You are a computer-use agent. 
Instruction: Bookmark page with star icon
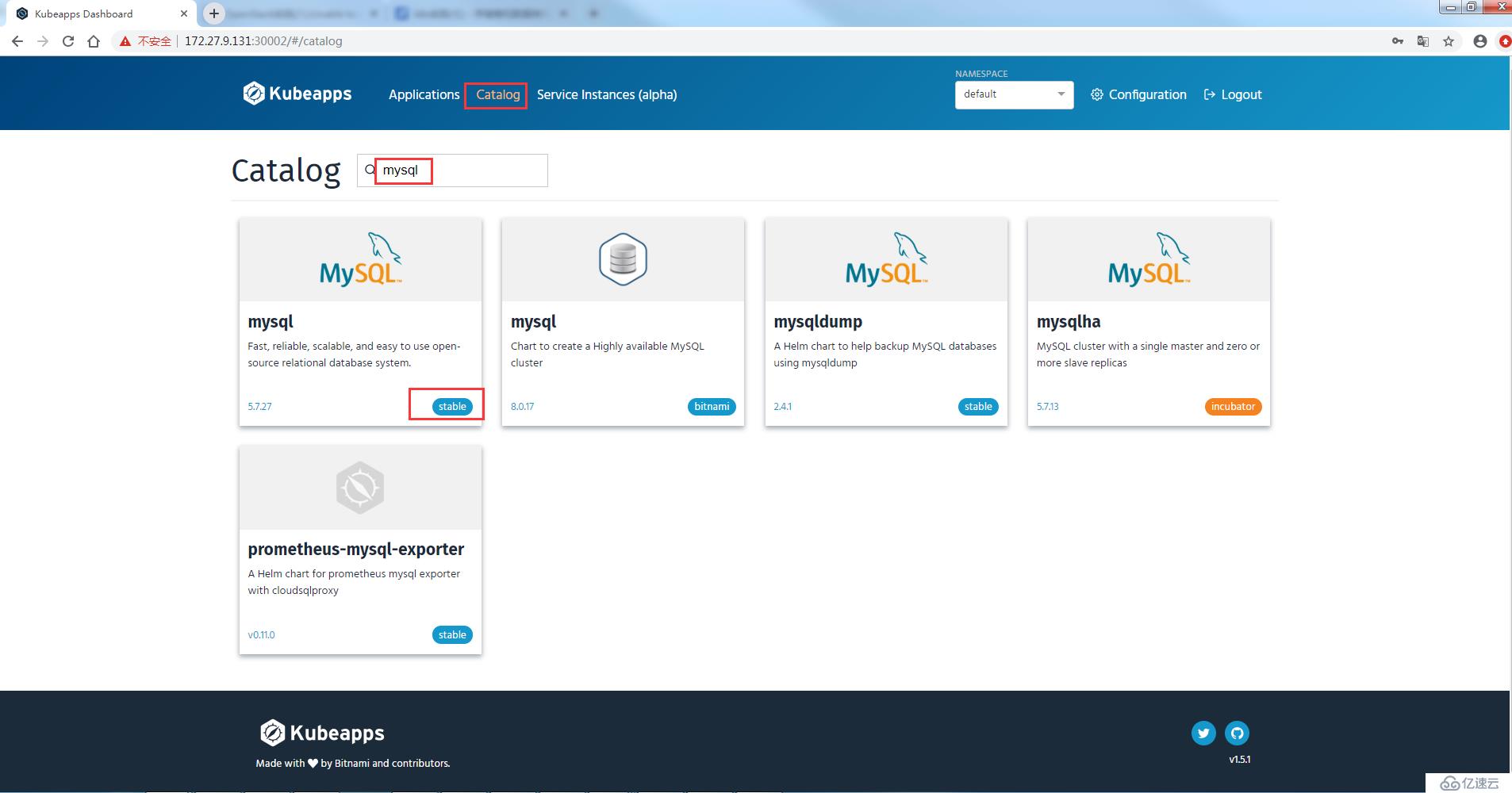click(1449, 41)
